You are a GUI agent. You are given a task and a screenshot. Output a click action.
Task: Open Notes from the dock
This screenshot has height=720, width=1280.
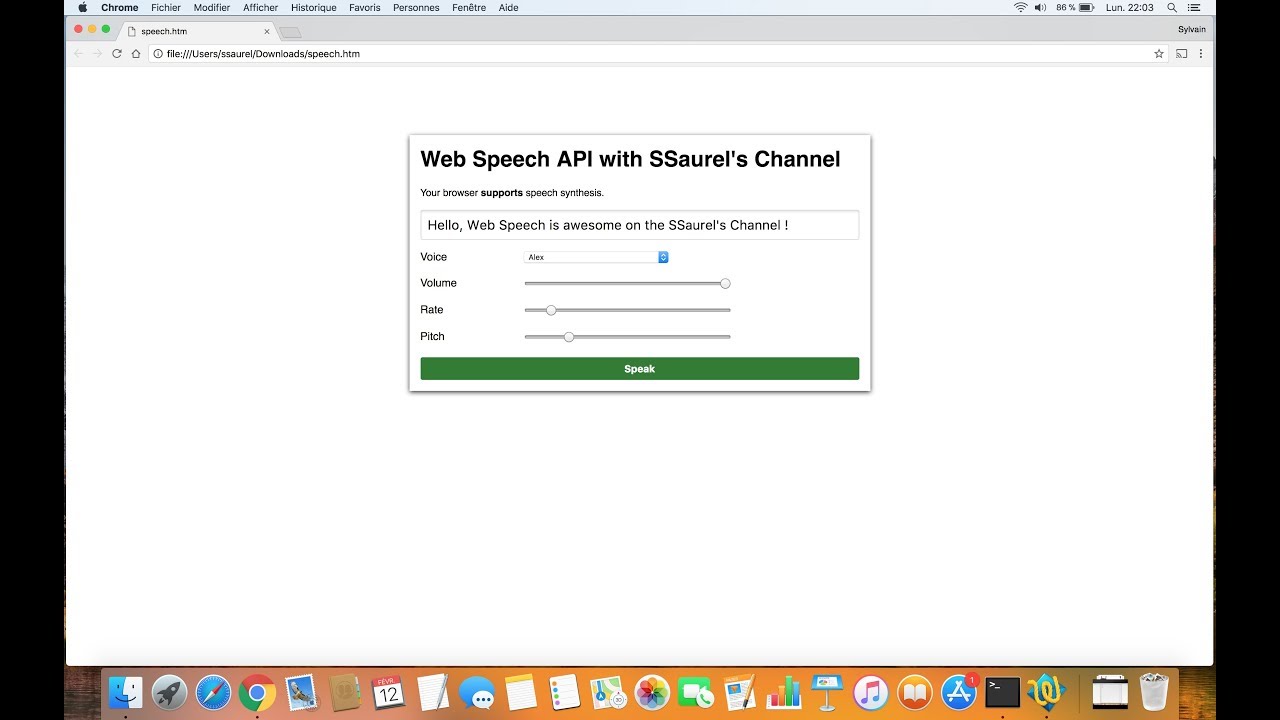pyautogui.click(x=521, y=692)
